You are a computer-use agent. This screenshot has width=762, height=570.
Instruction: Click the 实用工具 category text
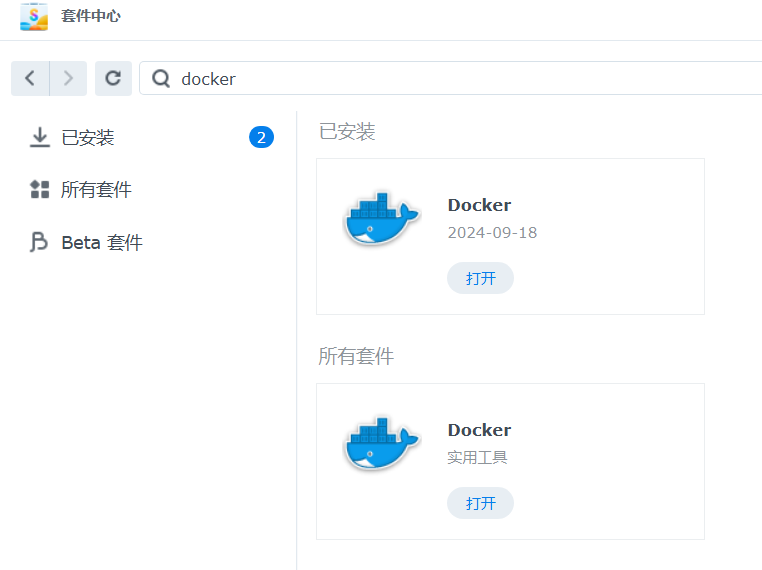[x=477, y=457]
